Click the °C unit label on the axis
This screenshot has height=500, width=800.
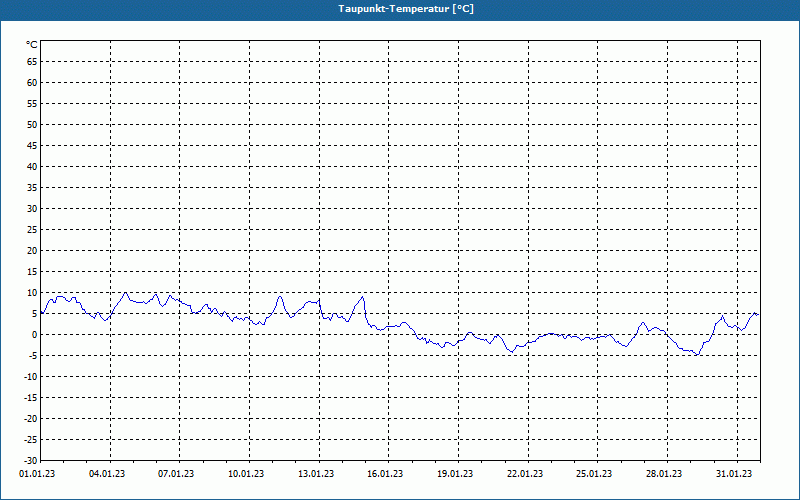click(x=32, y=45)
